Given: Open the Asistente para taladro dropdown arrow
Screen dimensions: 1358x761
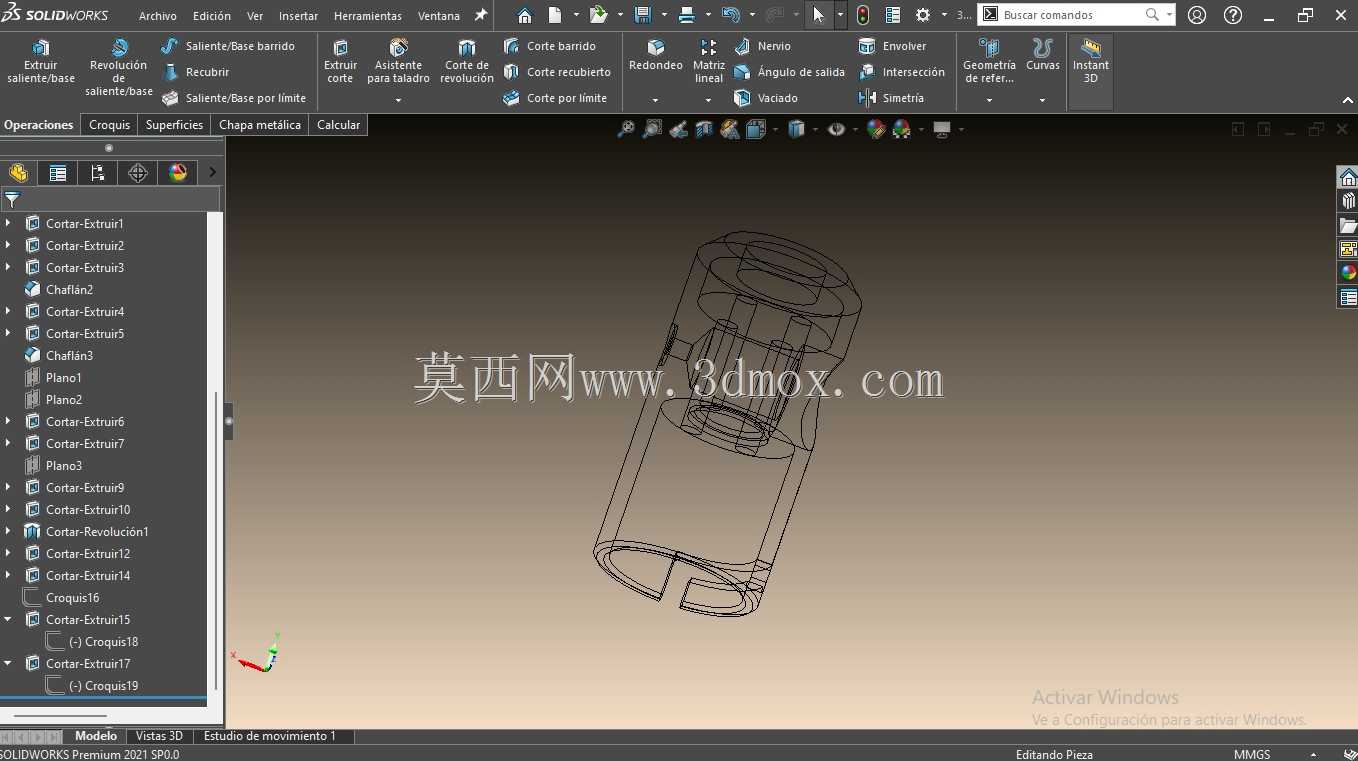Looking at the screenshot, I should (x=398, y=100).
